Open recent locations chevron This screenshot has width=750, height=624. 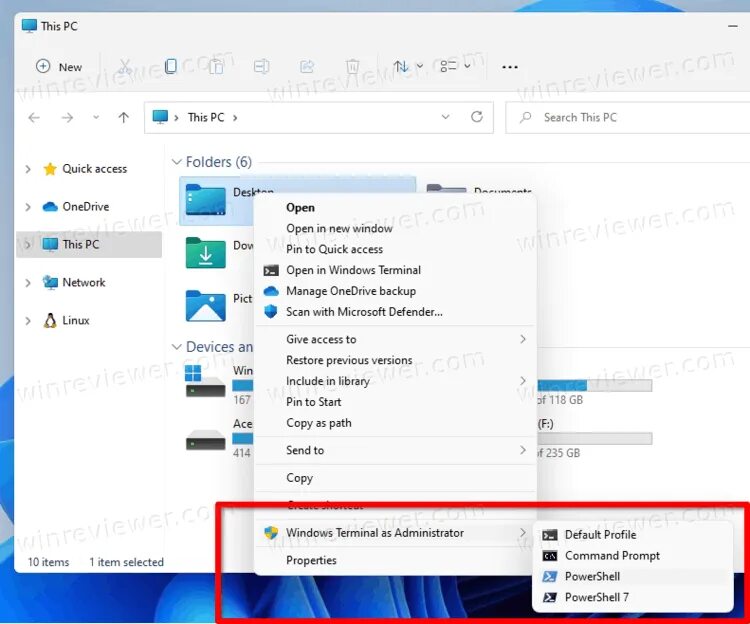(x=96, y=118)
